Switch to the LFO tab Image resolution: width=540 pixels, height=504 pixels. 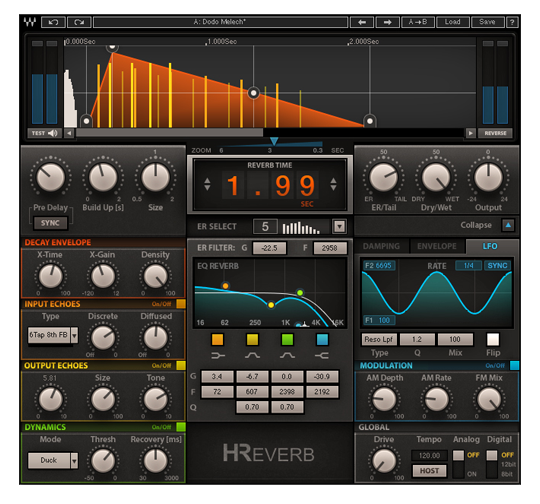pyautogui.click(x=490, y=246)
